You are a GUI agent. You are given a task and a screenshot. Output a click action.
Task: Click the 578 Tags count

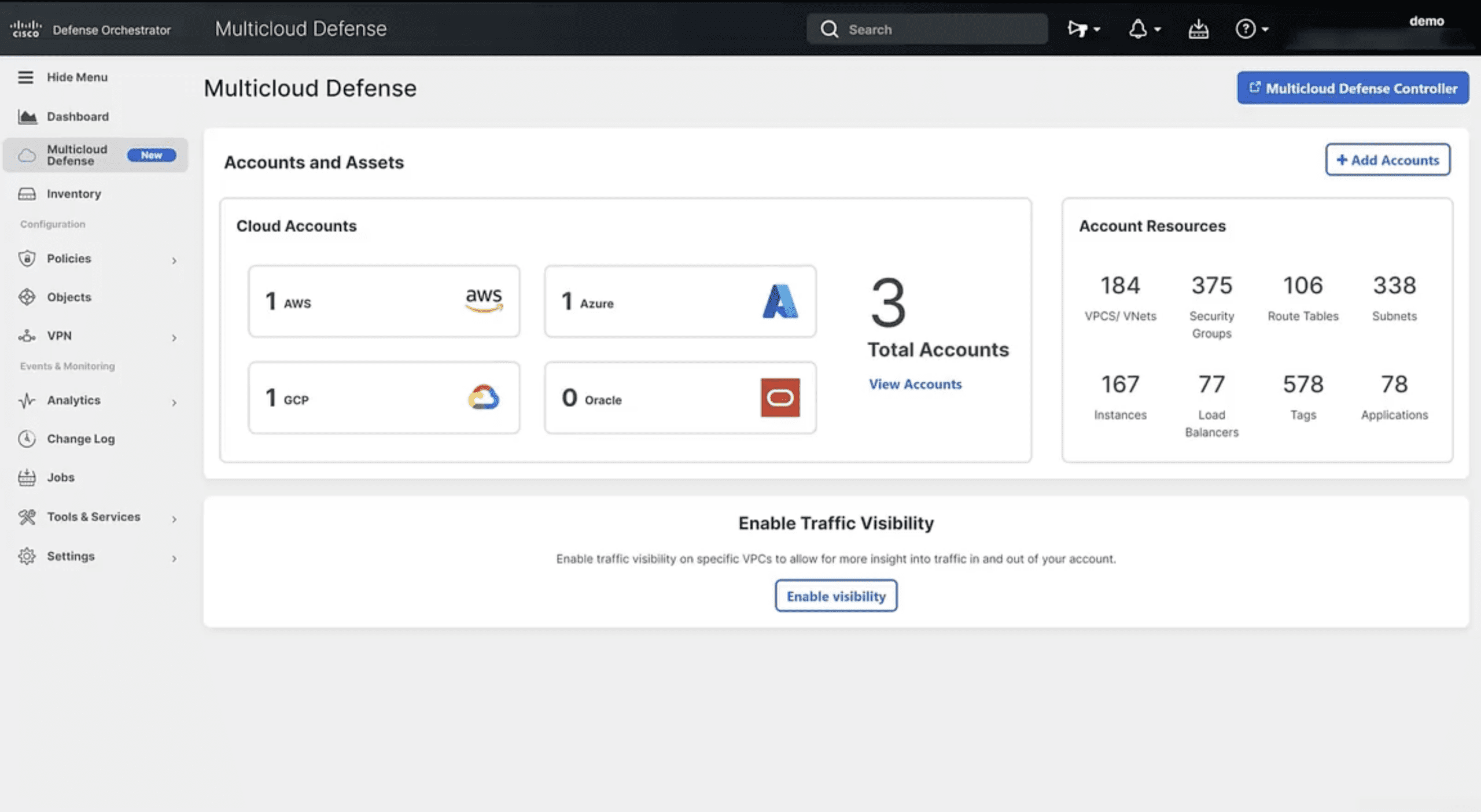[1303, 384]
